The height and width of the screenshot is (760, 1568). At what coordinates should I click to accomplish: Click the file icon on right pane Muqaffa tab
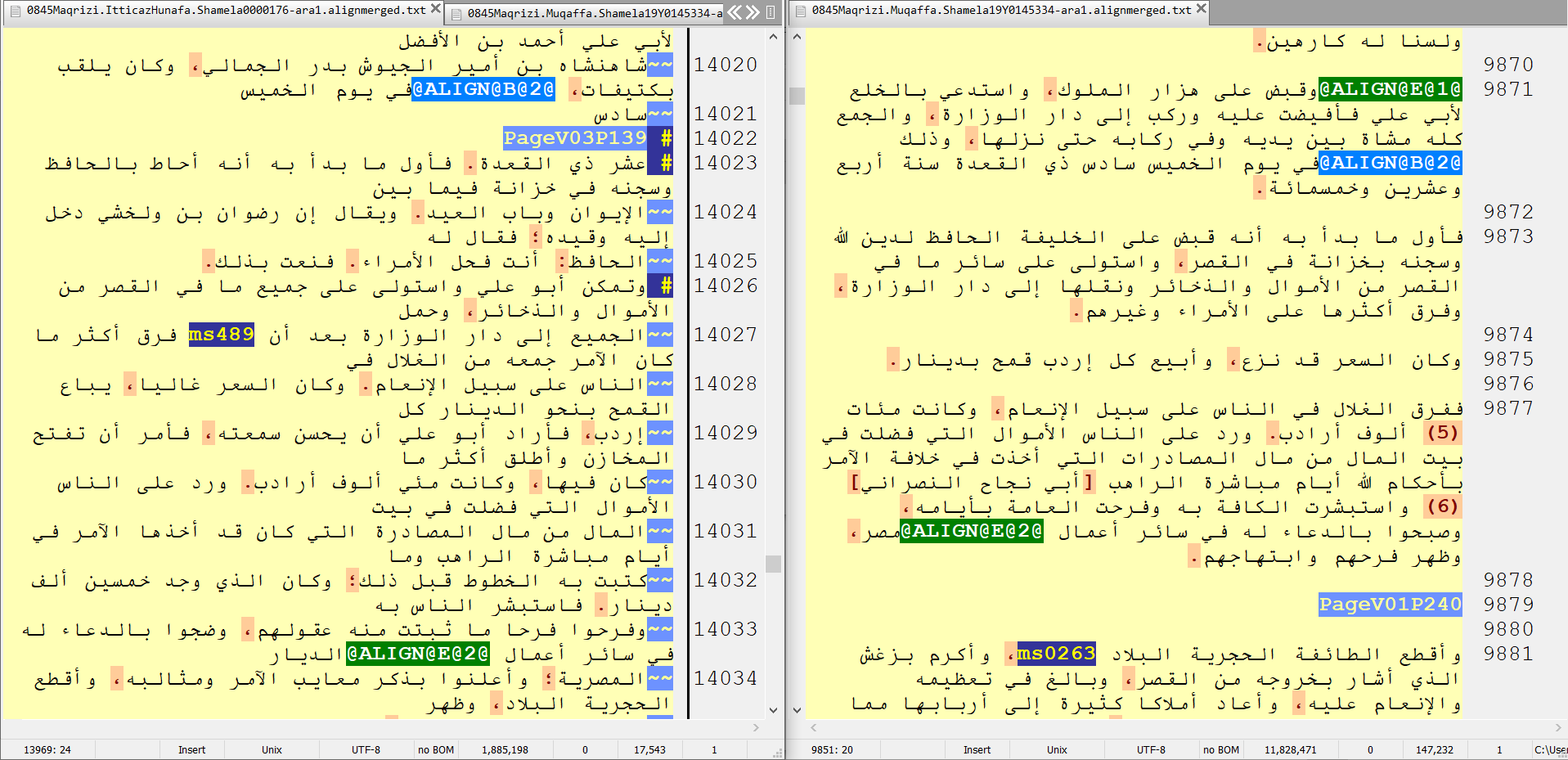pyautogui.click(x=800, y=11)
